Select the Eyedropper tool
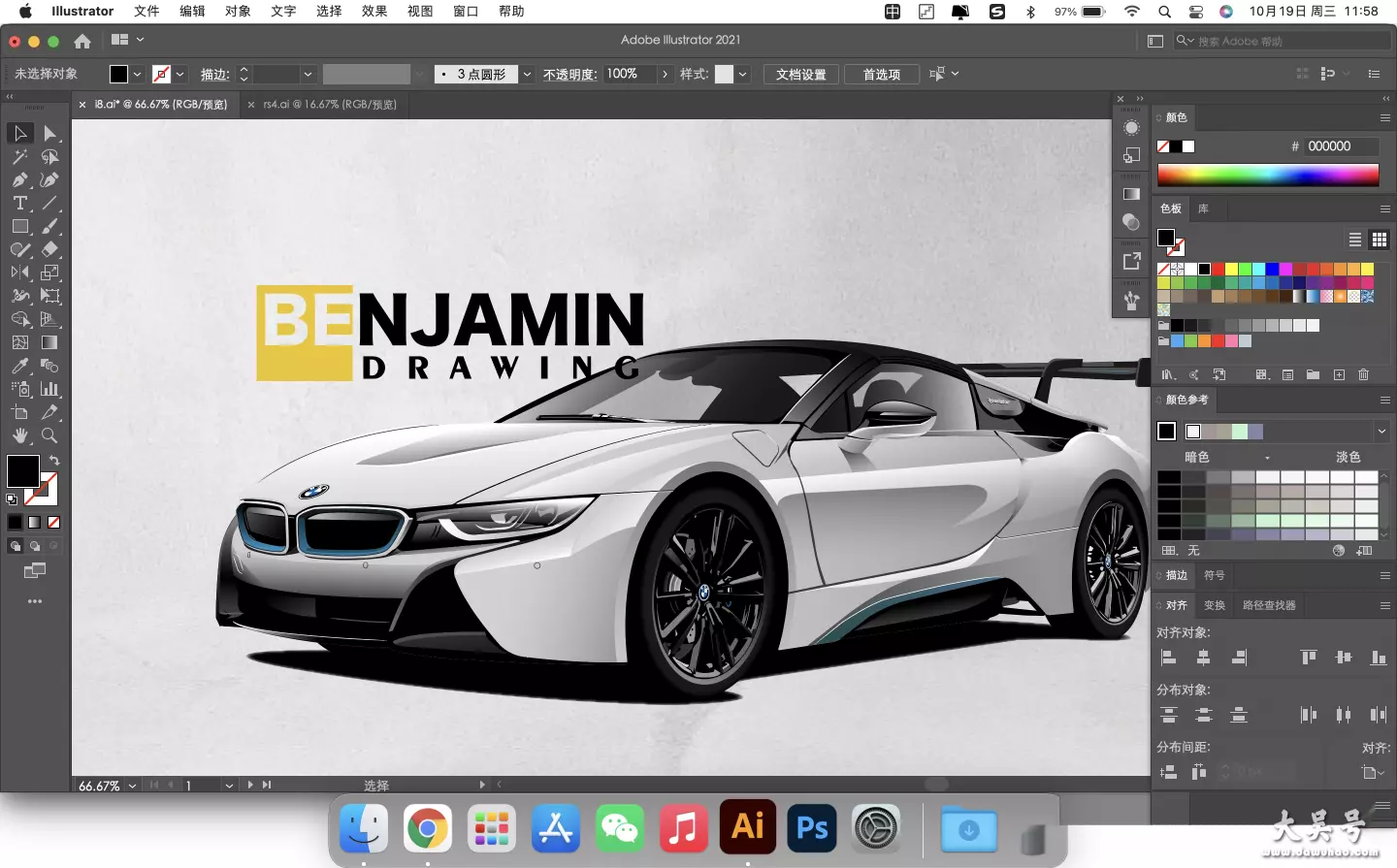Screen dimensions: 1397x868 [x=20, y=366]
